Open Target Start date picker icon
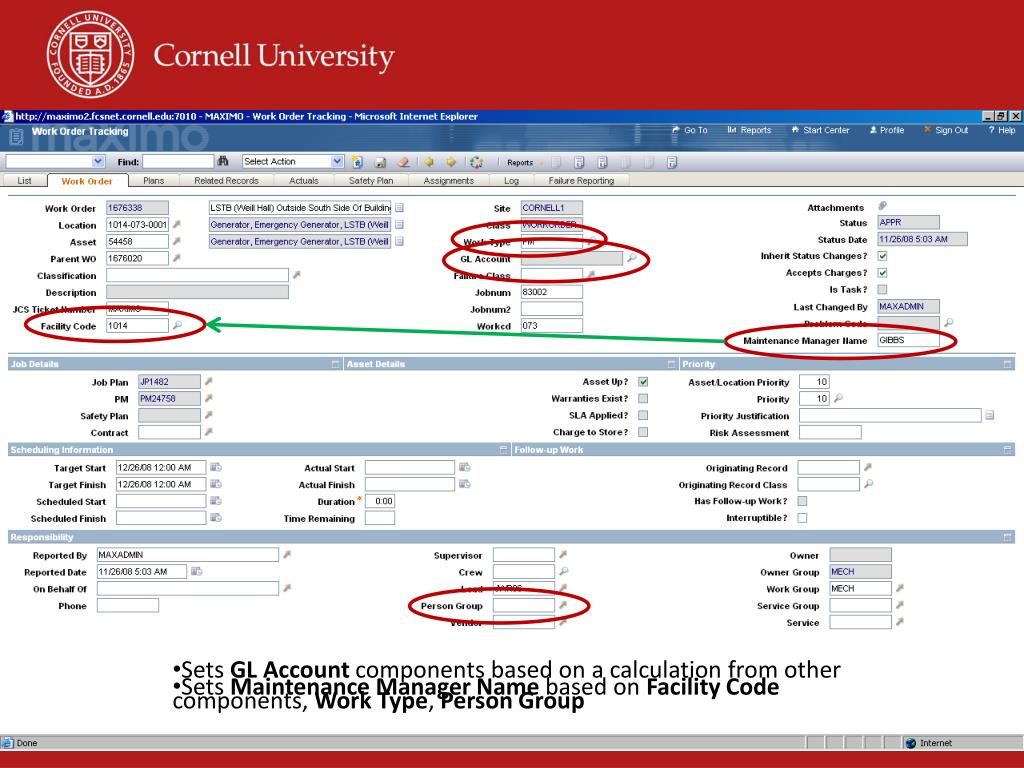Image resolution: width=1024 pixels, height=768 pixels. click(x=216, y=467)
